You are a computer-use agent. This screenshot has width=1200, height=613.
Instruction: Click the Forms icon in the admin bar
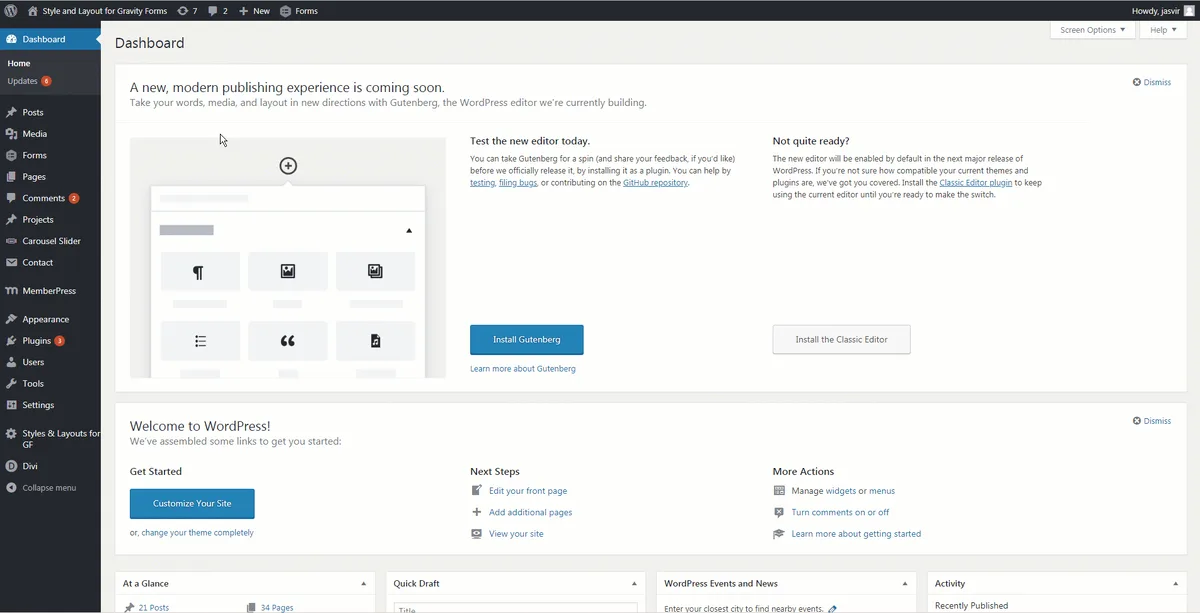[x=286, y=11]
